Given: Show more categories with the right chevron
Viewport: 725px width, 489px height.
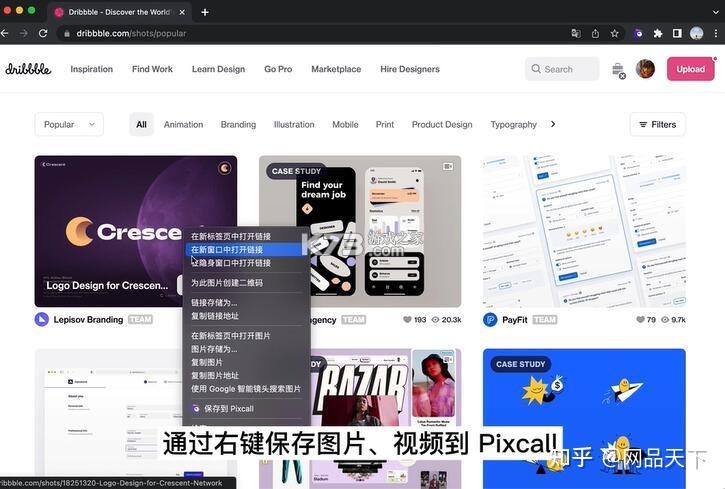Looking at the screenshot, I should [x=553, y=124].
